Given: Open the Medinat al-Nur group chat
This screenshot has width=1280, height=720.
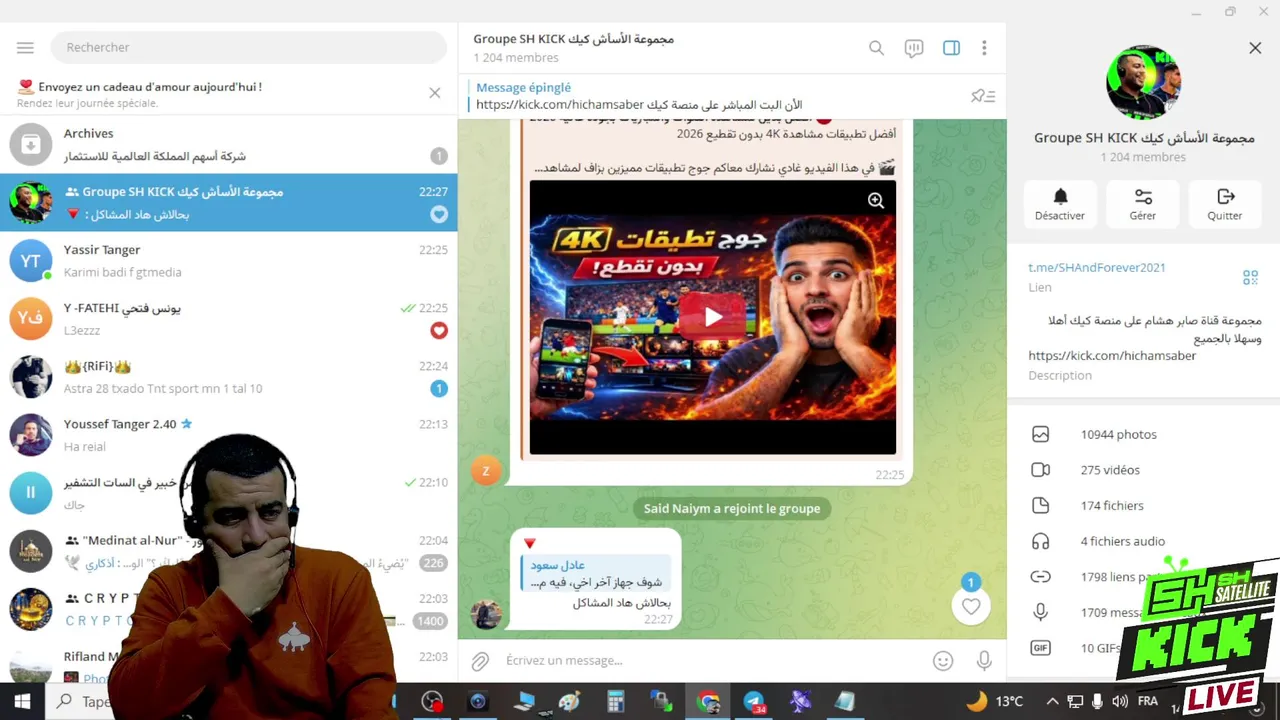Looking at the screenshot, I should coord(228,551).
